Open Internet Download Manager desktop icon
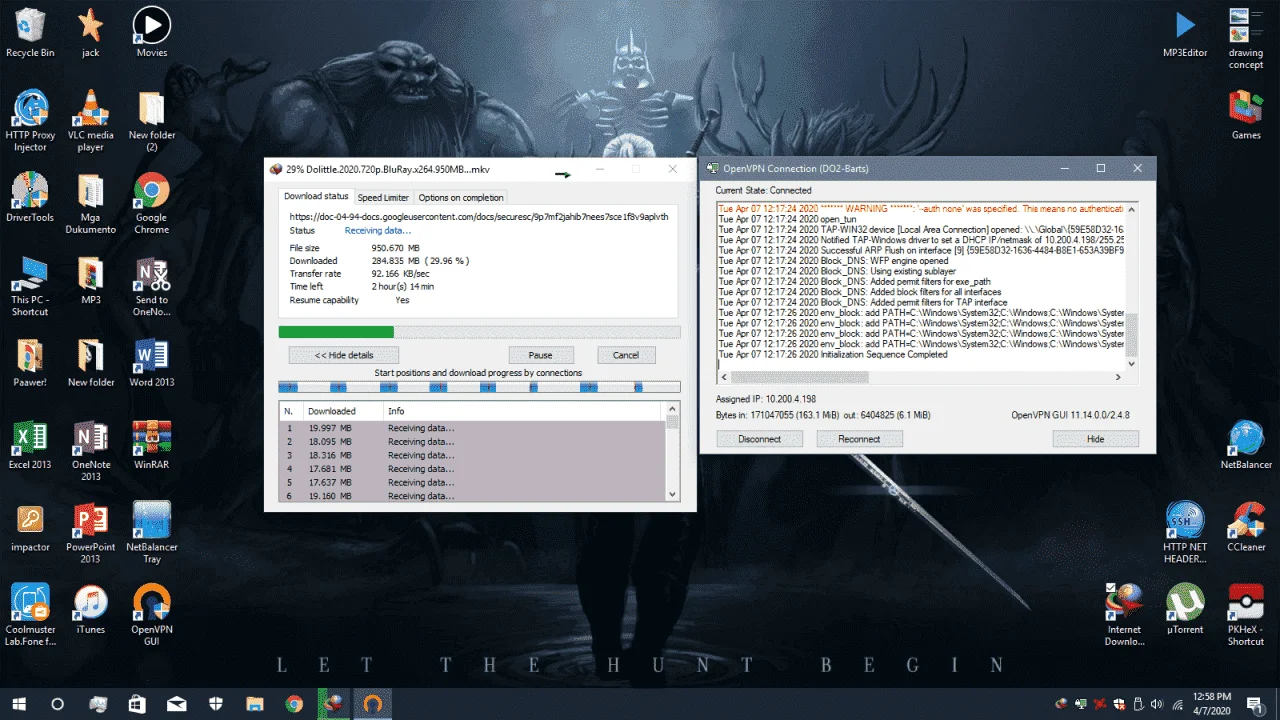This screenshot has height=720, width=1280. pyautogui.click(x=1124, y=615)
